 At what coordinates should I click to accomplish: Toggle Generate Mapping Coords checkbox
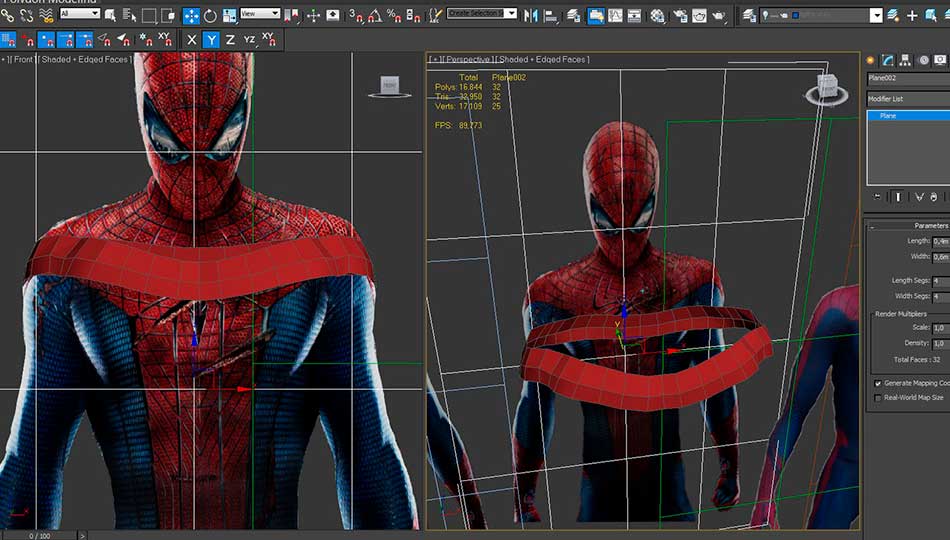(878, 383)
